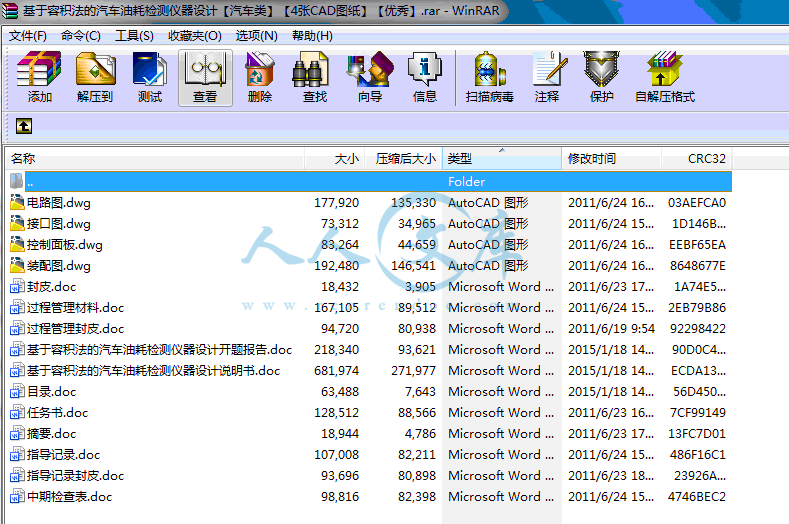
Task: Click the icon of 装配图.dwg
Action: click(17, 265)
